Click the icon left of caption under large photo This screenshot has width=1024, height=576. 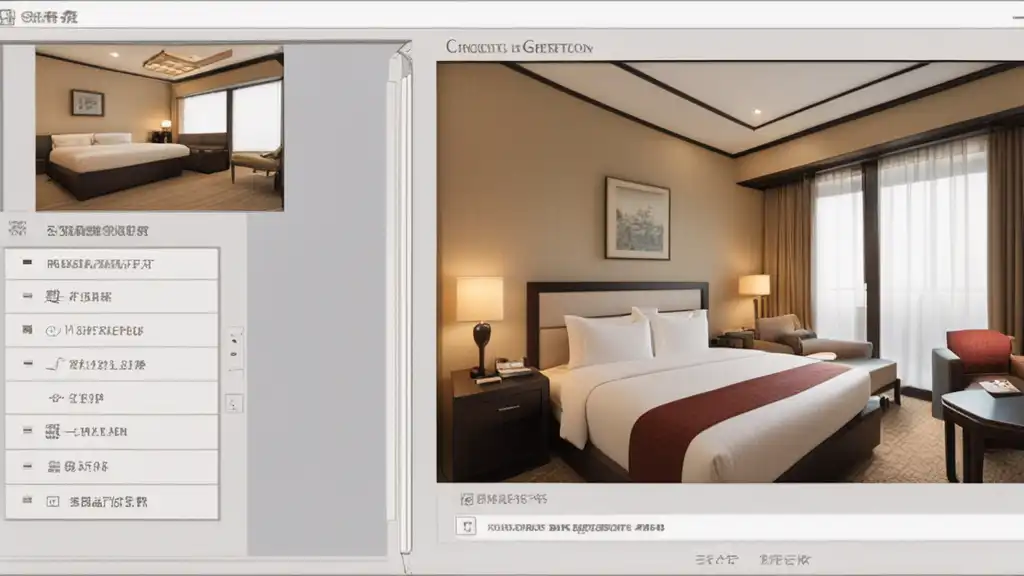467,500
